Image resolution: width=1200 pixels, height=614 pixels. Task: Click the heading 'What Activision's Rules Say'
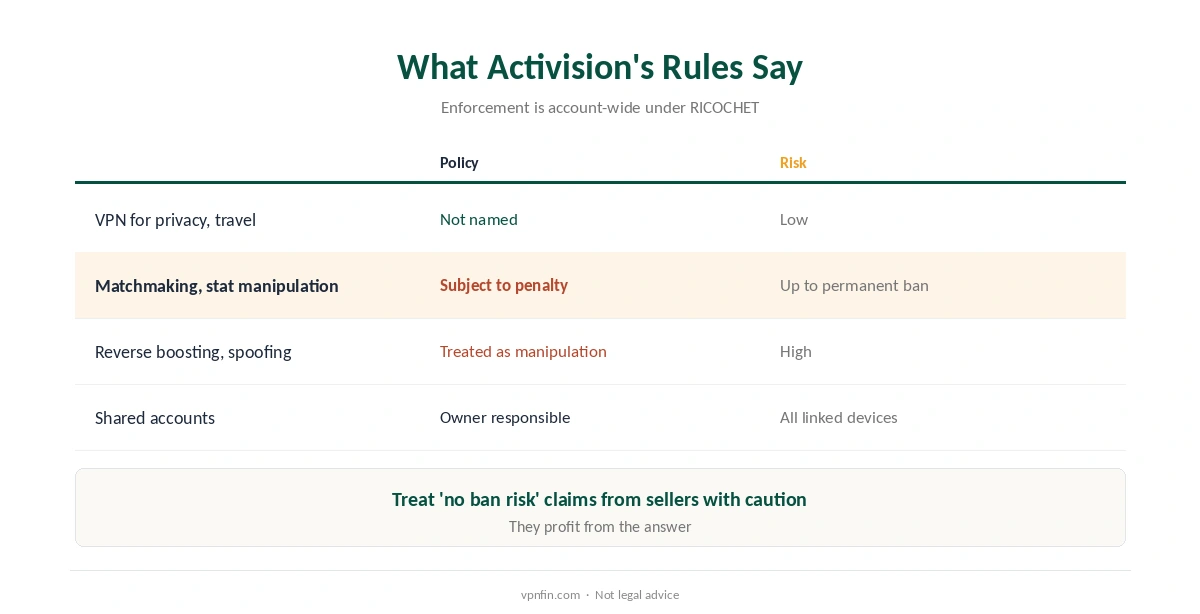(600, 67)
